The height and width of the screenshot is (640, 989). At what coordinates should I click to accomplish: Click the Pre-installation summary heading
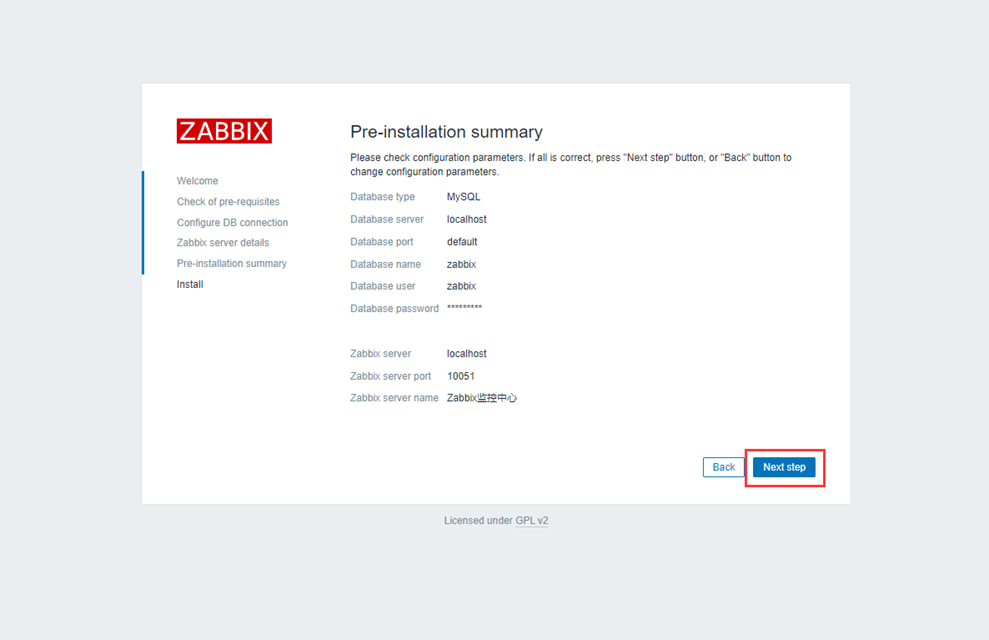tap(447, 132)
